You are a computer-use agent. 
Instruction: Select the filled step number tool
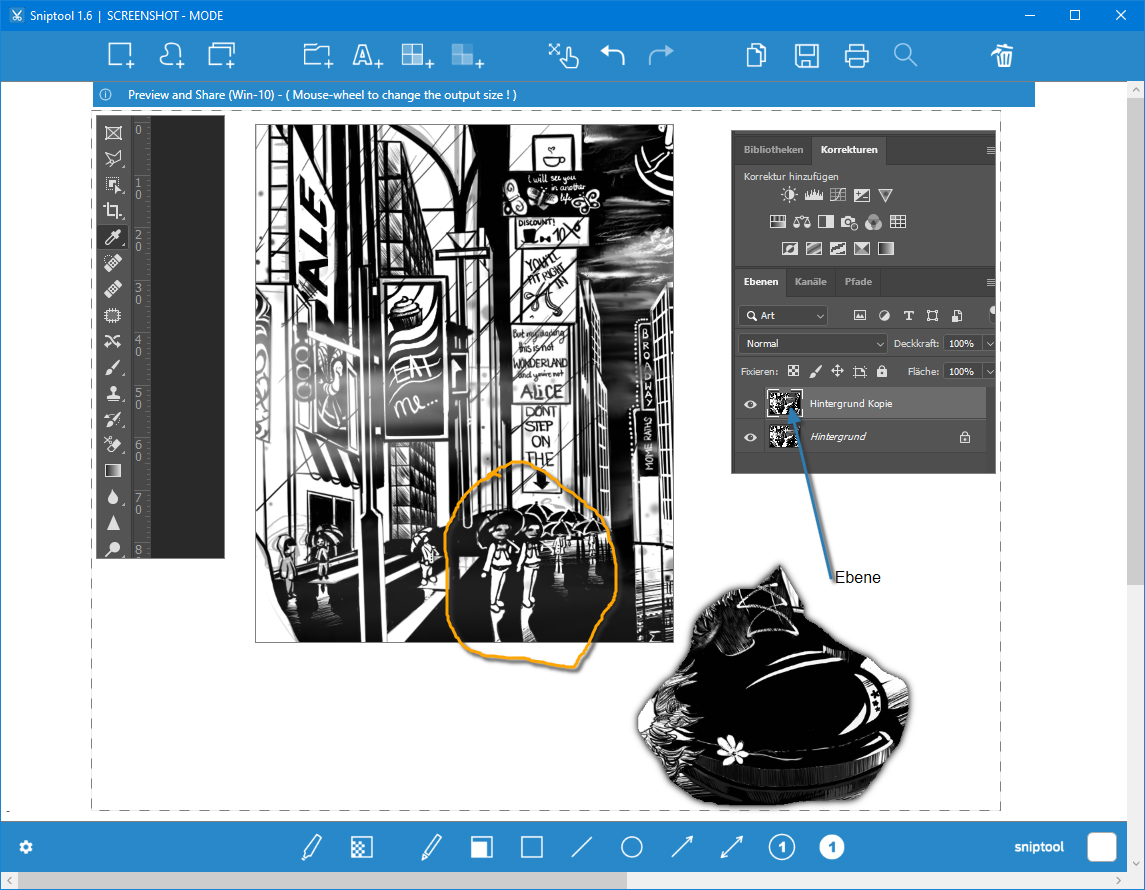tap(832, 847)
